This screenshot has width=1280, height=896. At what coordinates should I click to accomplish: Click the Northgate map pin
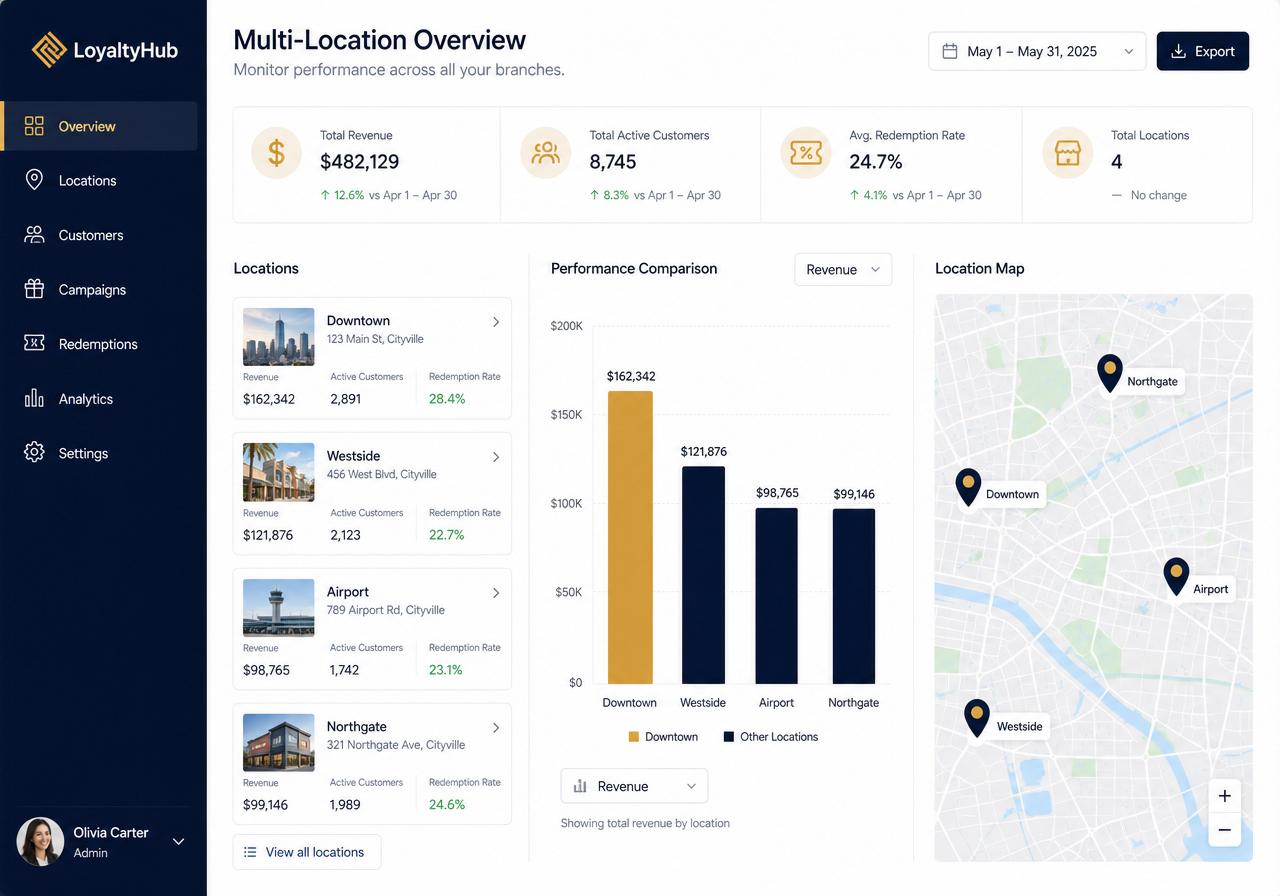coord(1110,374)
